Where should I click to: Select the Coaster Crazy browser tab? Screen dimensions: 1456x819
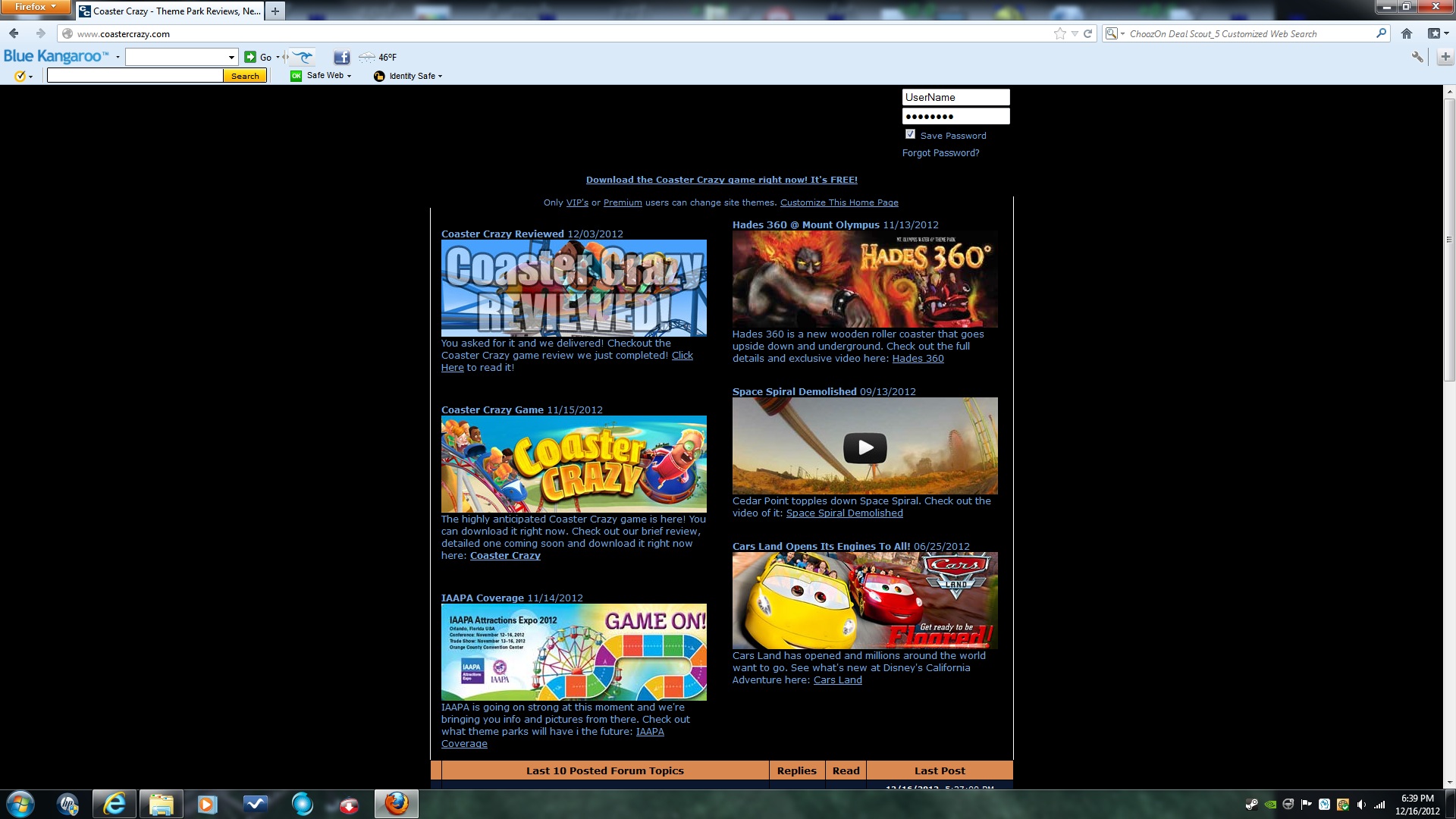[x=170, y=11]
